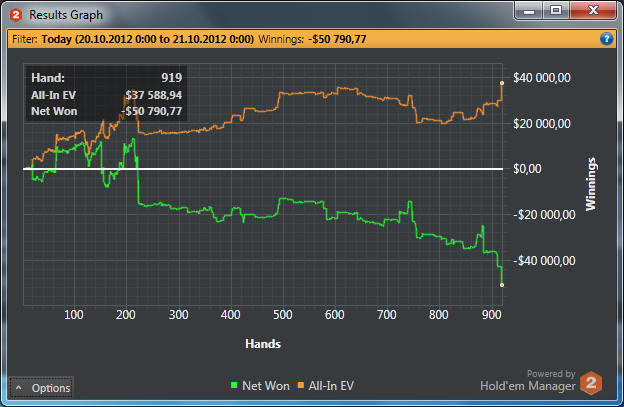Select the All-In EV legend label

click(331, 386)
